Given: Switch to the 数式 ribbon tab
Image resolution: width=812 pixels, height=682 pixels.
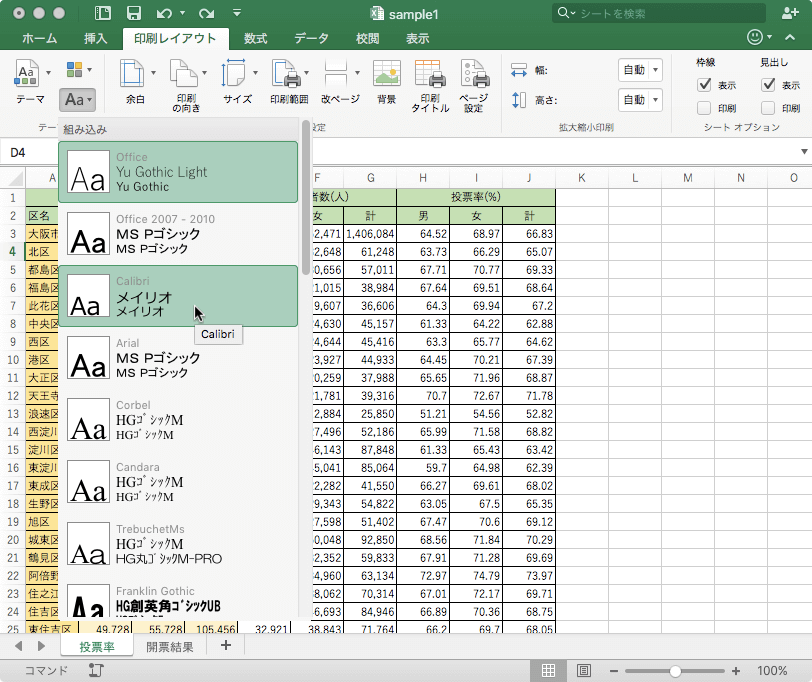Looking at the screenshot, I should tap(255, 39).
